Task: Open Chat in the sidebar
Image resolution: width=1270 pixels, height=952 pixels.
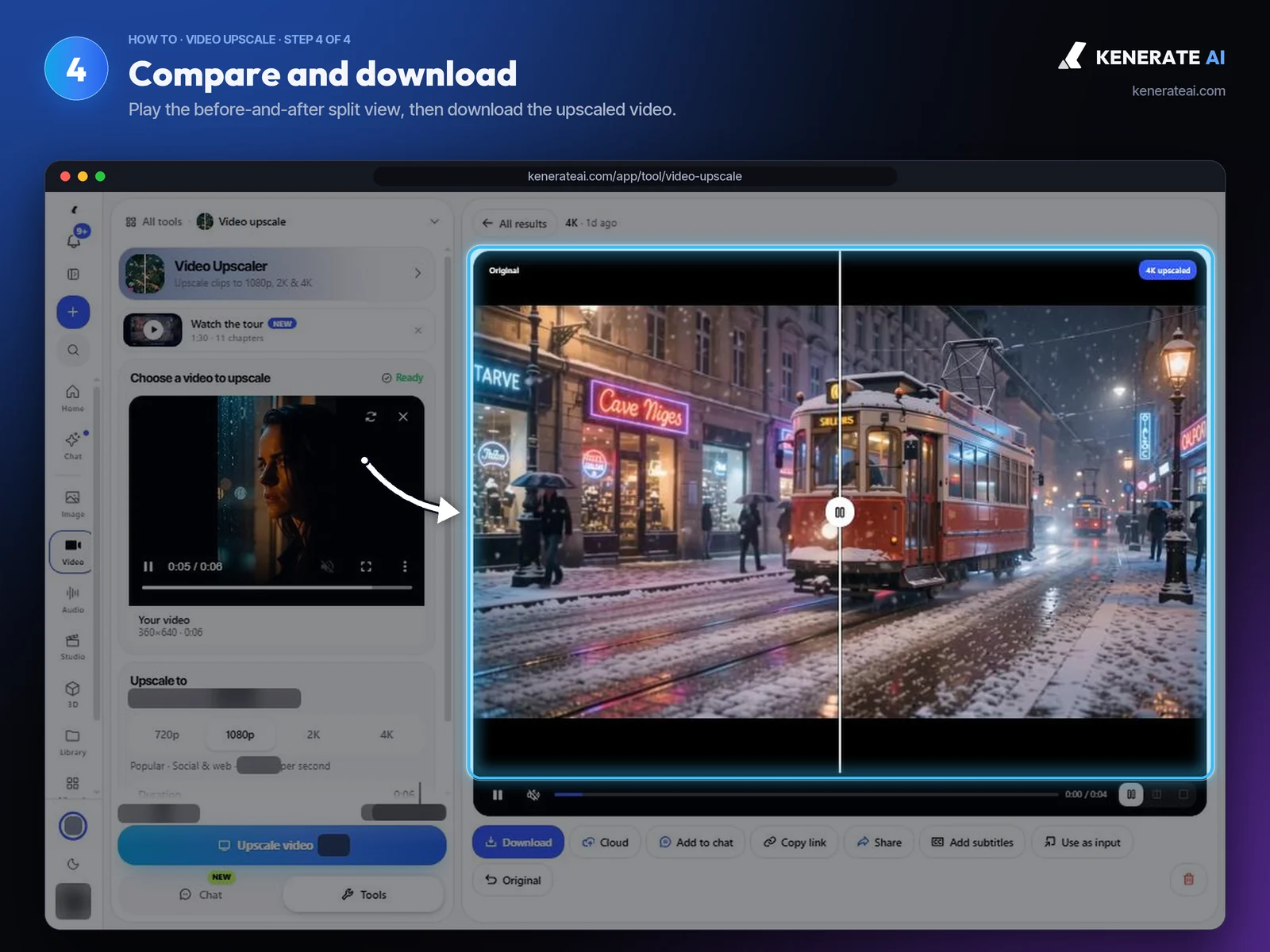Action: pos(73,445)
